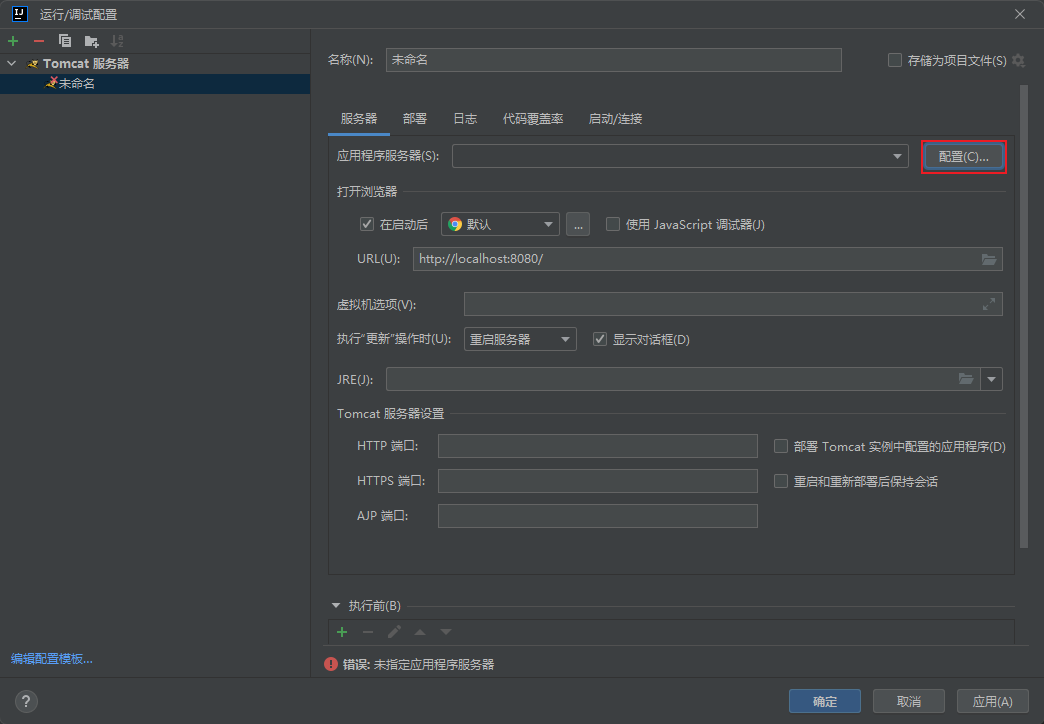Collapse the Tomcat 服务器 tree node
This screenshot has height=724, width=1044.
click(11, 63)
